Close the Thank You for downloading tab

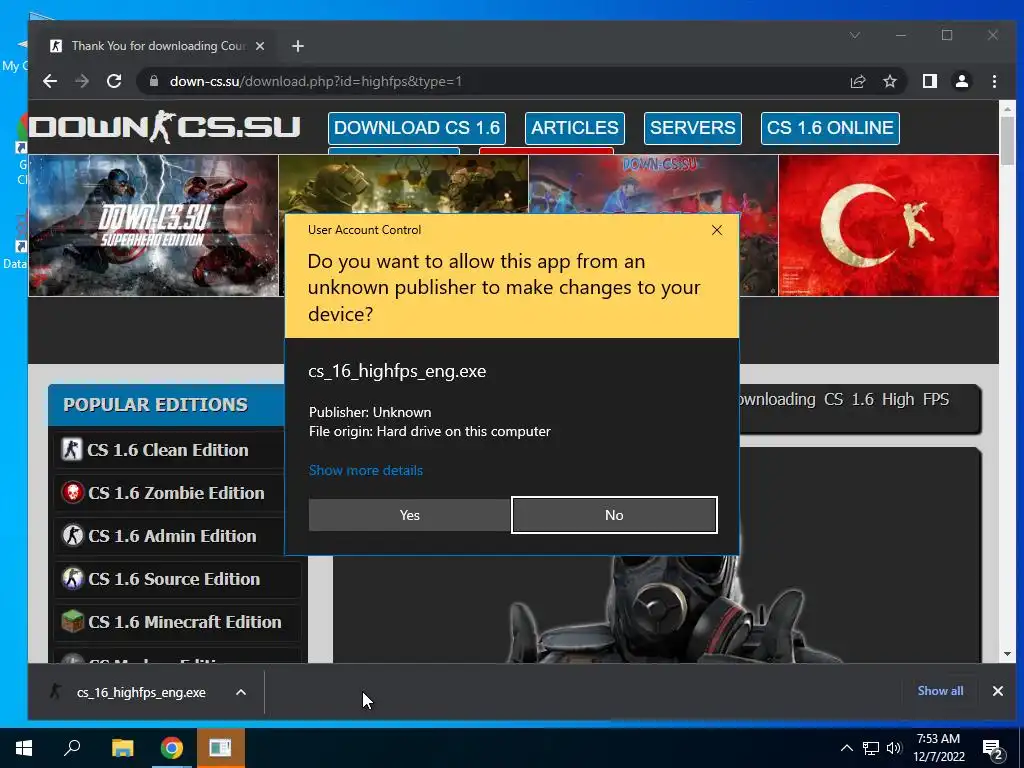coord(260,46)
